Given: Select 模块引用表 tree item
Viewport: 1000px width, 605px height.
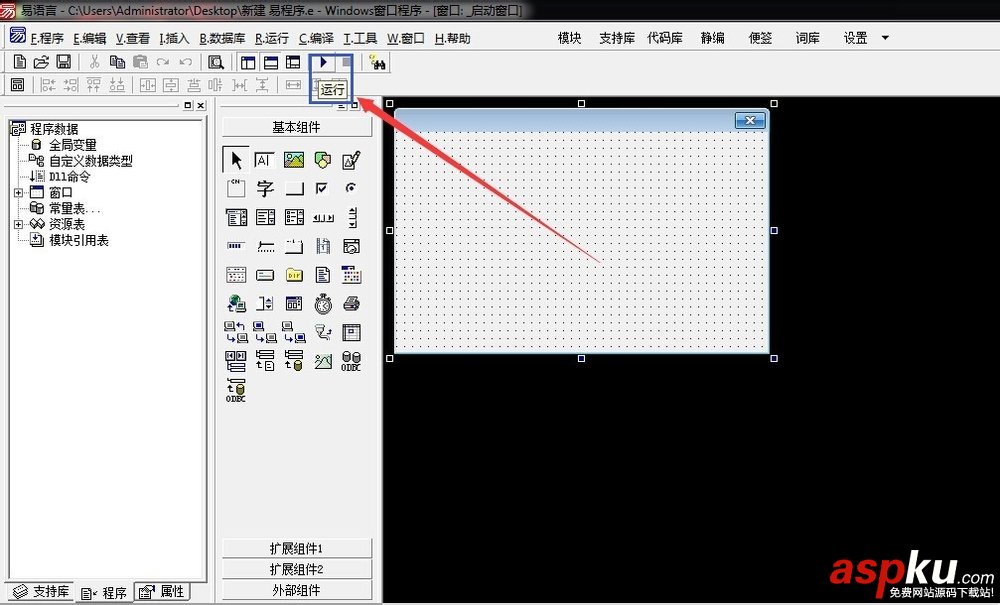Looking at the screenshot, I should (x=79, y=240).
